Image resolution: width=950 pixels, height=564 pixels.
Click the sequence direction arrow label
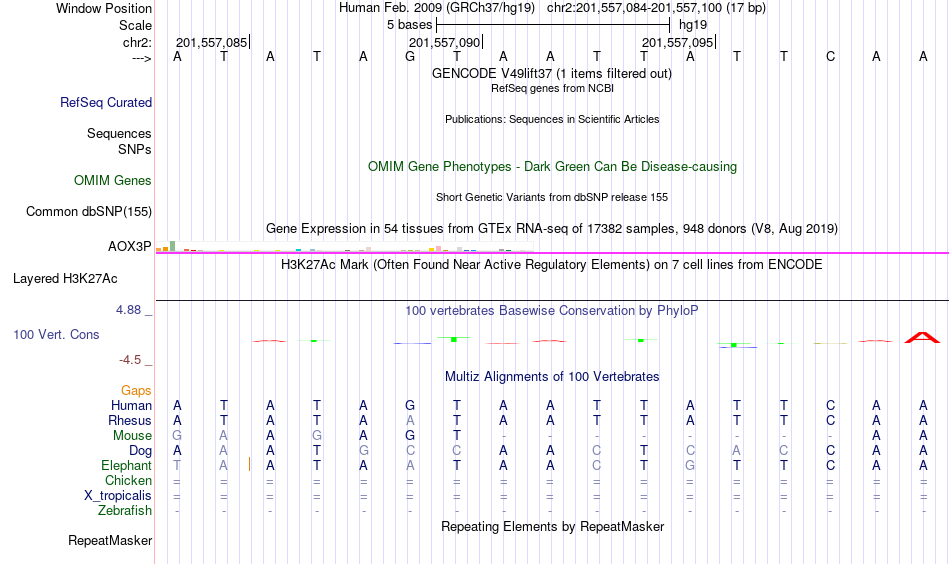tap(142, 58)
